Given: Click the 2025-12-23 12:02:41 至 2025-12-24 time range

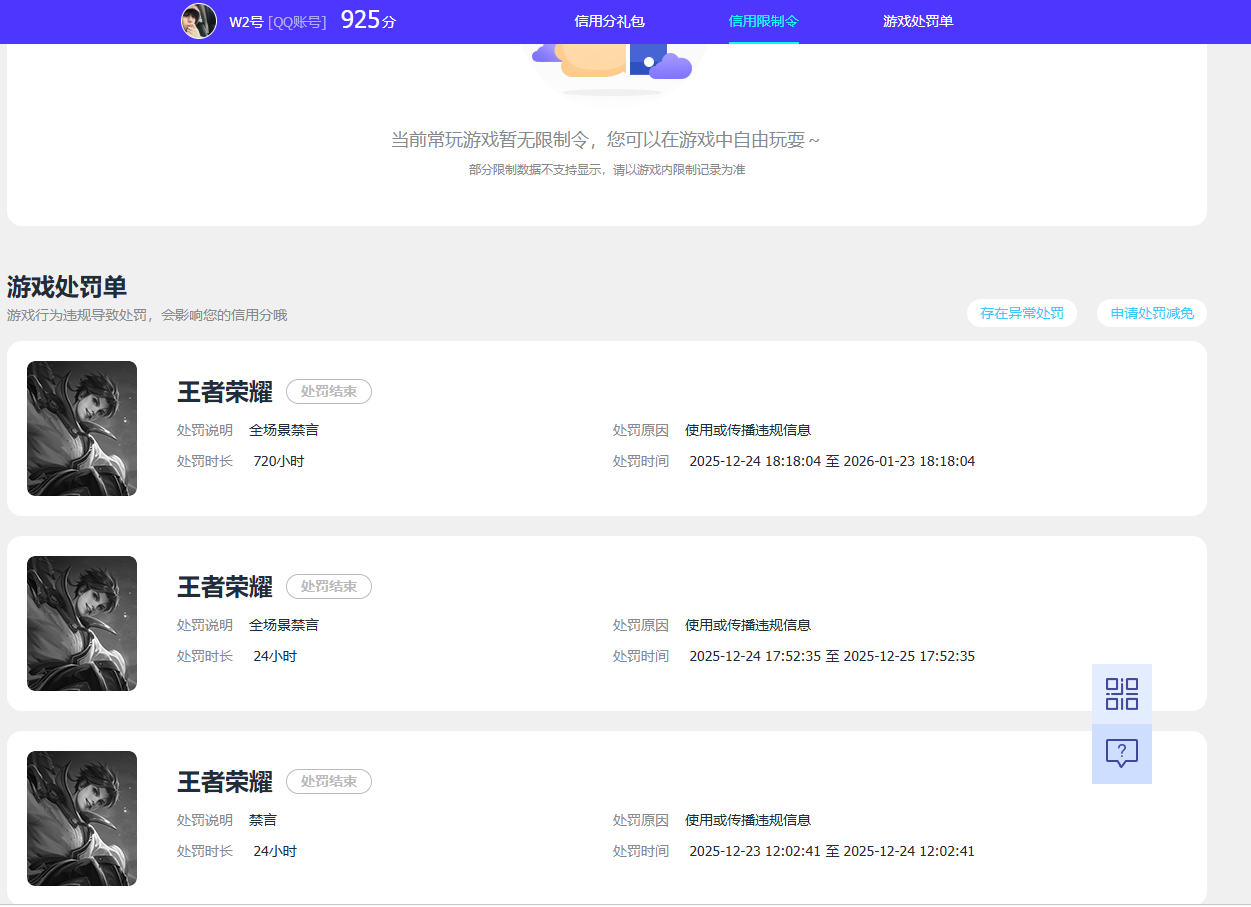Looking at the screenshot, I should pos(832,851).
